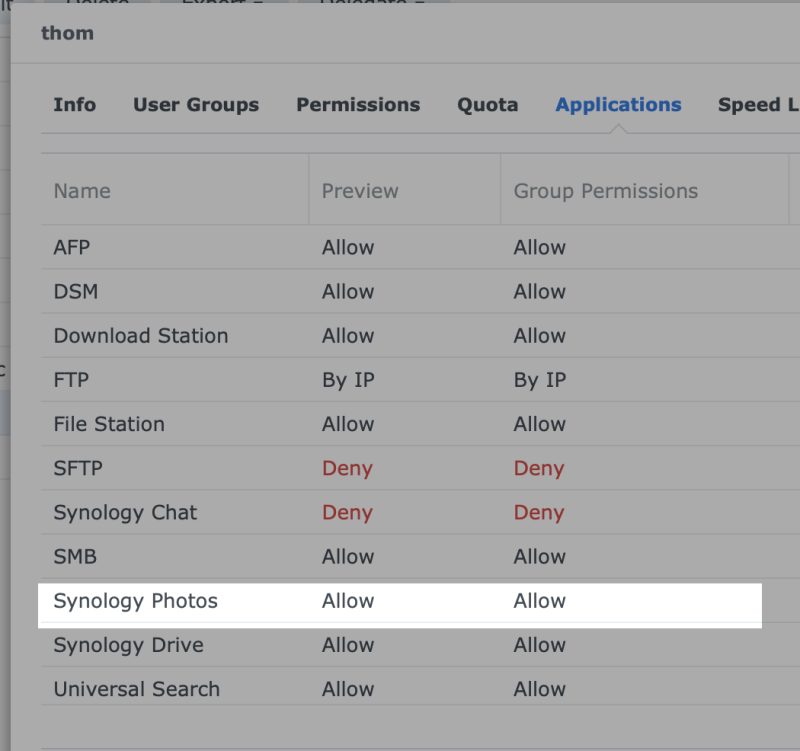Click the thom user dialog title
Image resolution: width=800 pixels, height=751 pixels.
coord(67,33)
